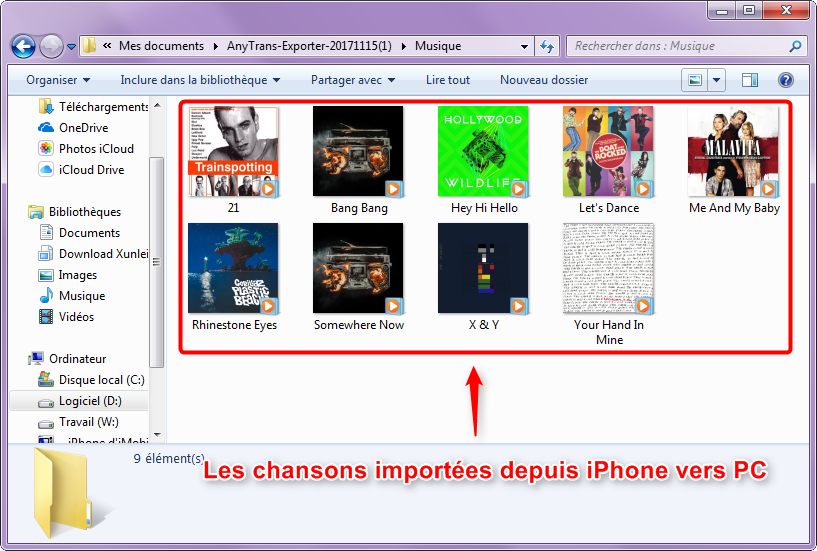The height and width of the screenshot is (551, 817).
Task: Click the search box Rechercher dans Musique
Action: (x=686, y=46)
